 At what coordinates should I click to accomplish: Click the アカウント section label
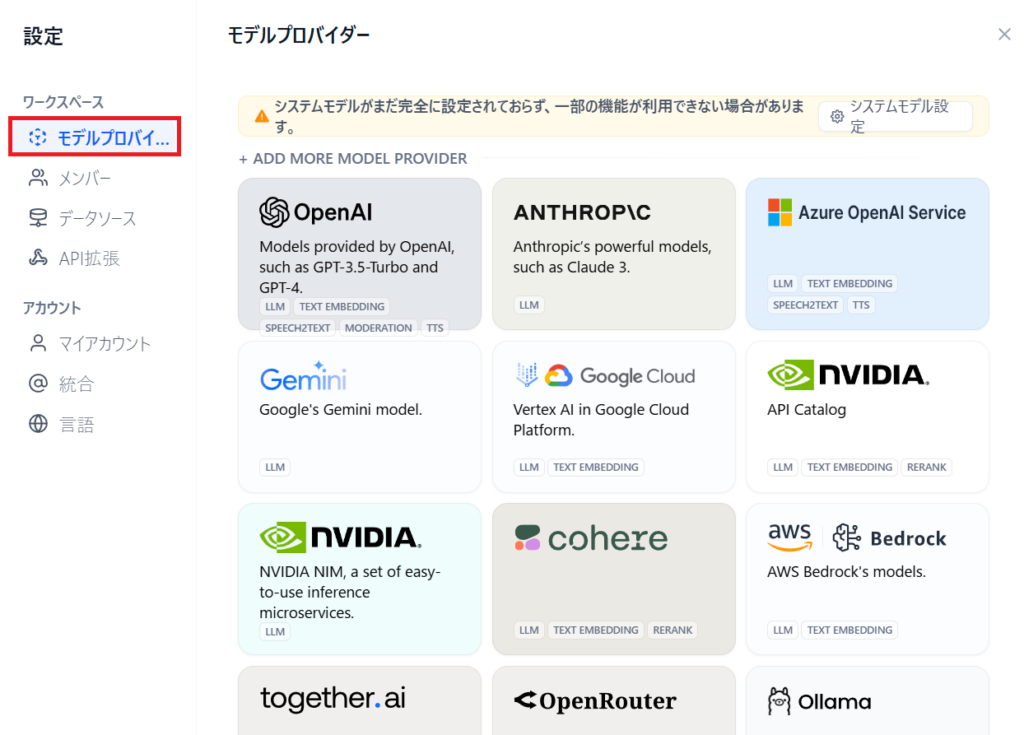click(x=52, y=308)
